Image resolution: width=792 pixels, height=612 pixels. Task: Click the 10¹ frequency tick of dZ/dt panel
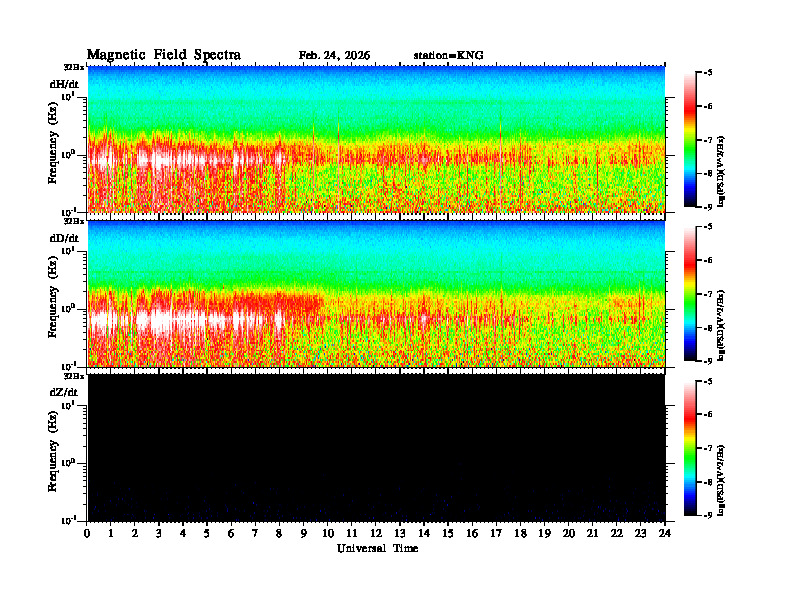pos(68,405)
